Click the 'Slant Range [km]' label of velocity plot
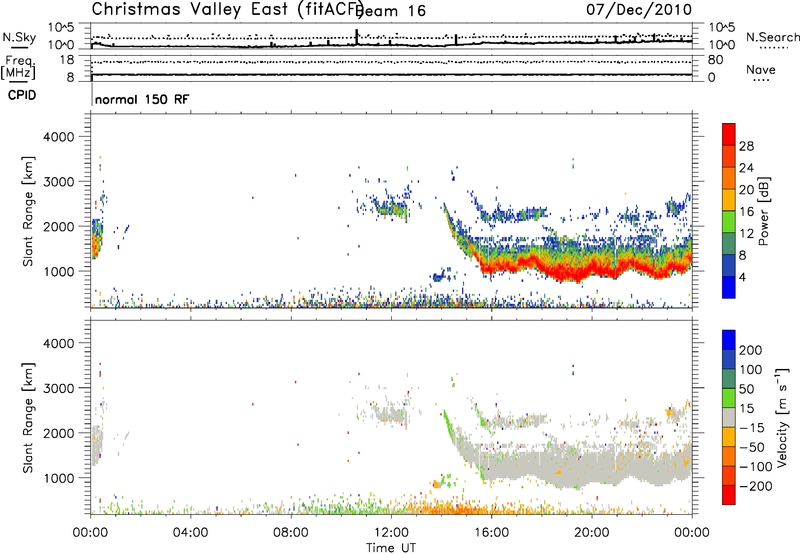The height and width of the screenshot is (554, 800). point(28,417)
